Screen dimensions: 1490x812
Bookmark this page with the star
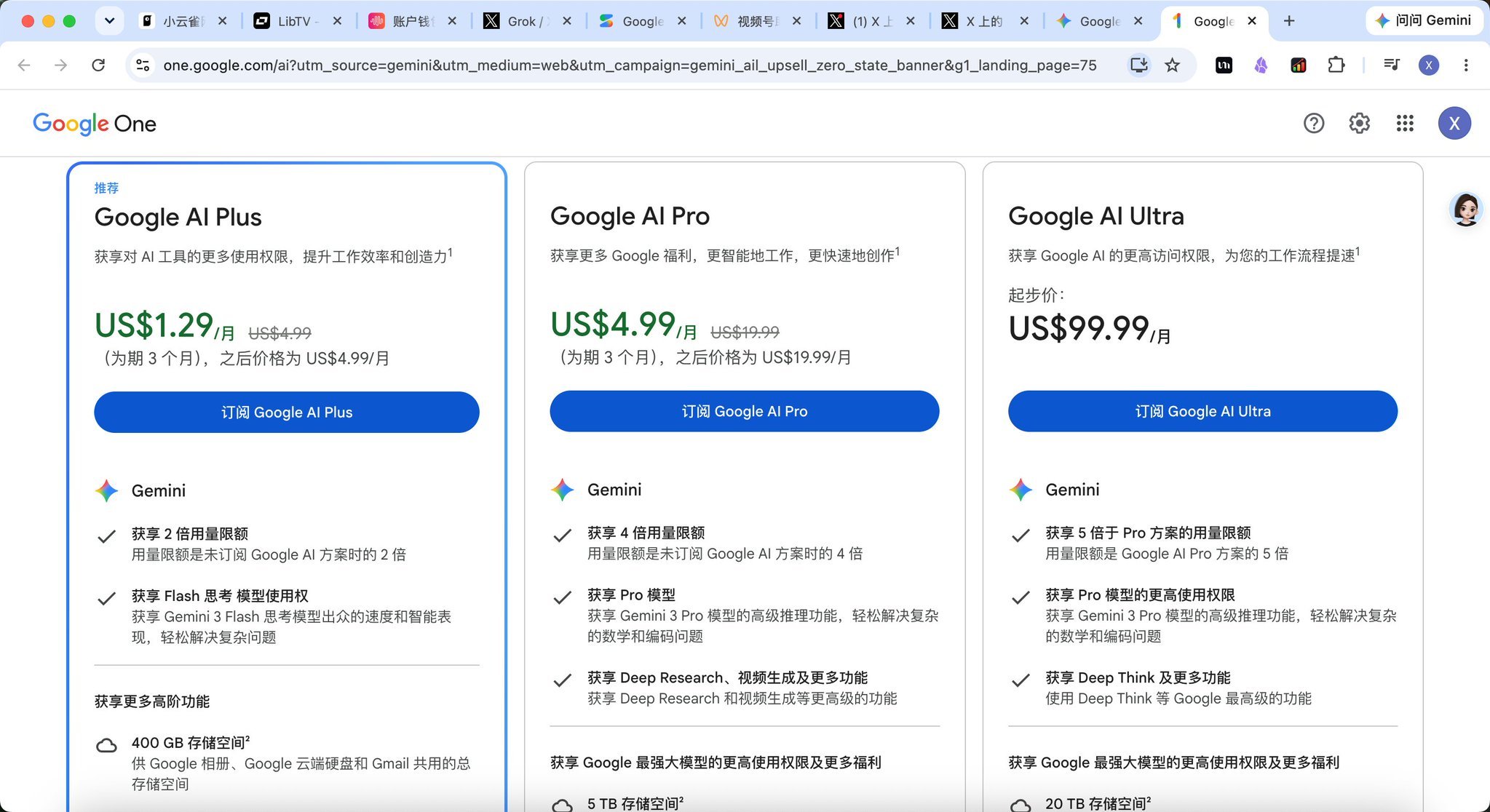pos(1172,65)
